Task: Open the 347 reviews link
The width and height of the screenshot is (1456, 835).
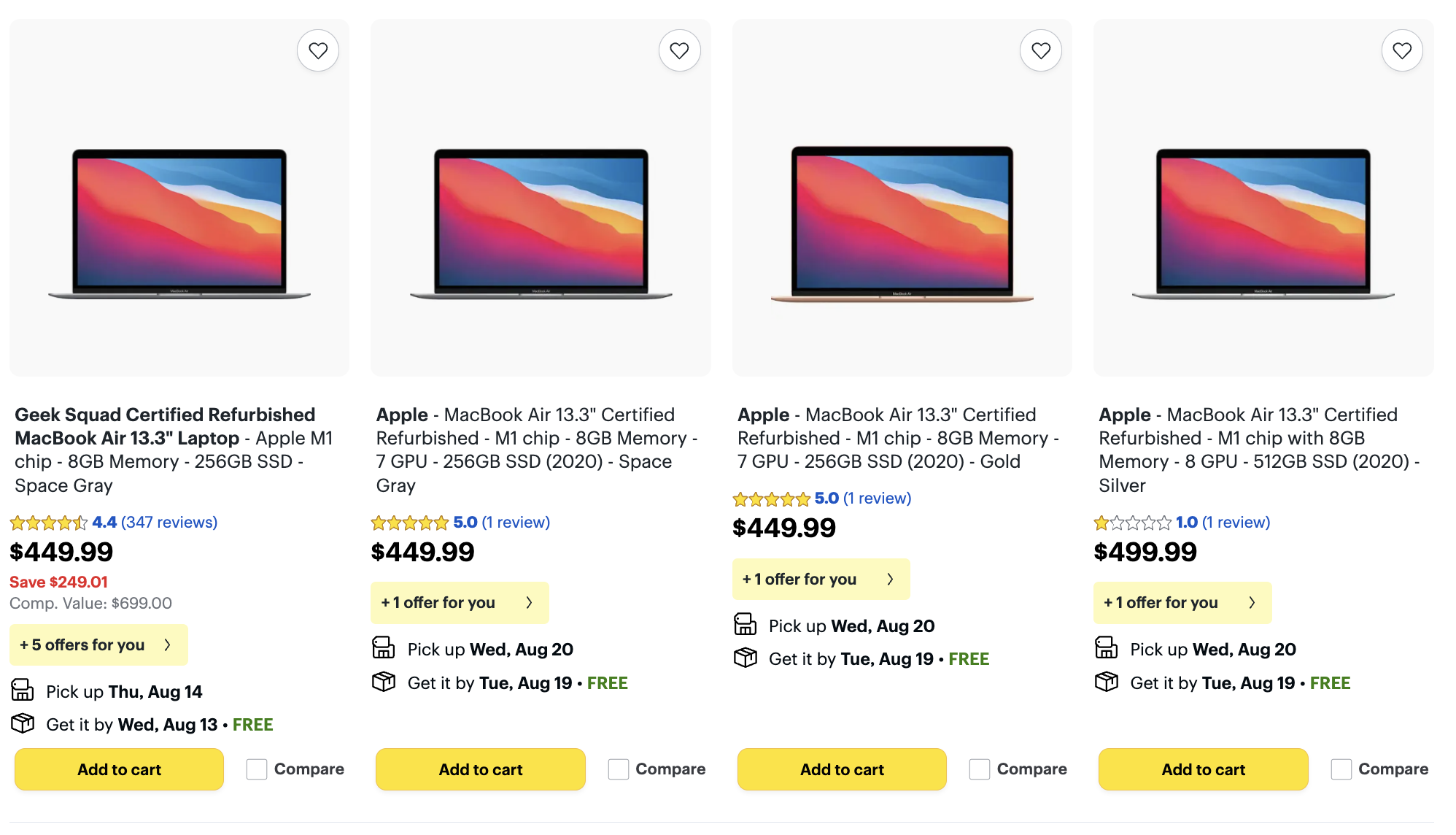Action: pos(169,523)
